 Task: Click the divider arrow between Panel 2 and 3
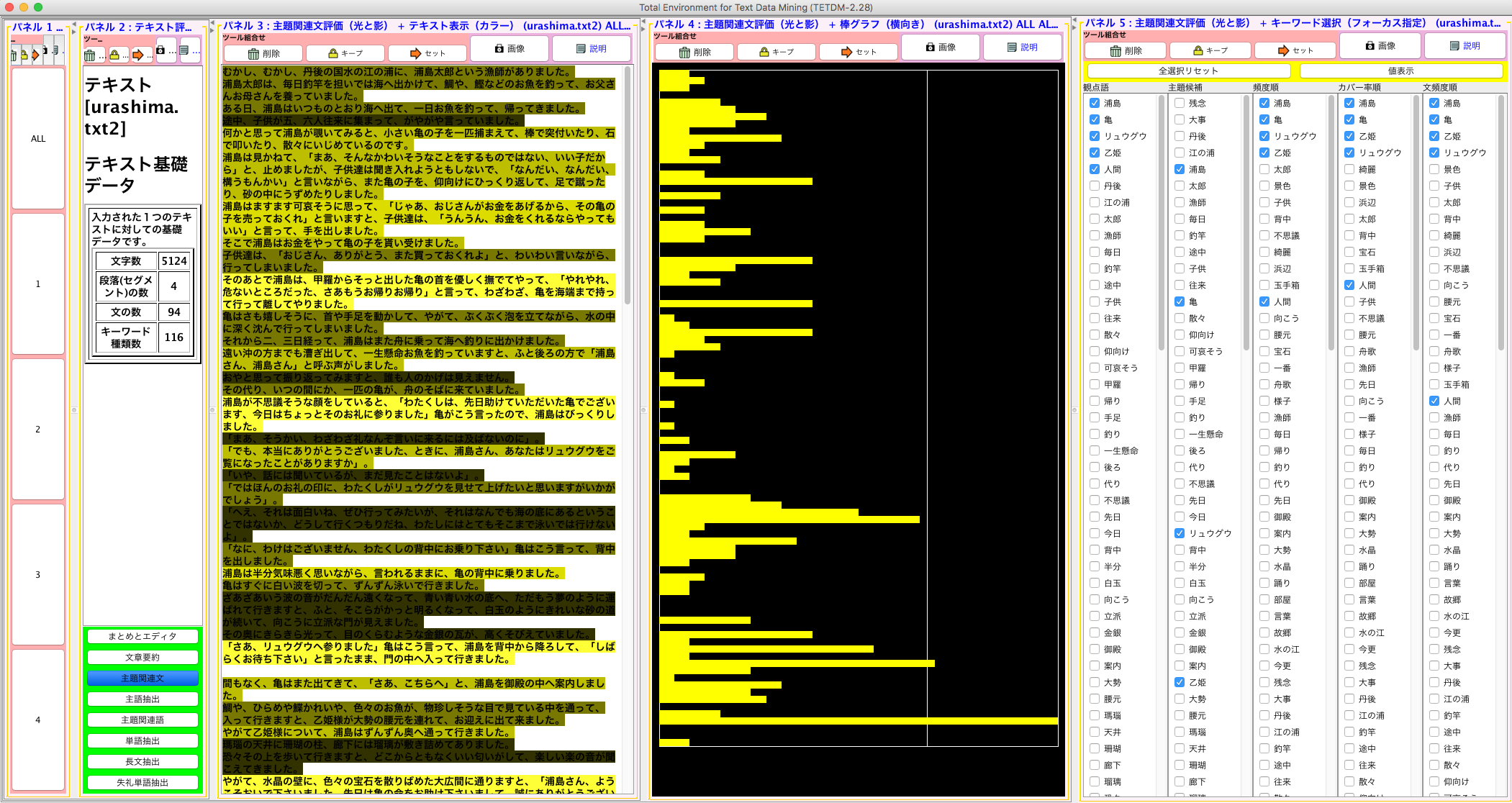coord(212,30)
